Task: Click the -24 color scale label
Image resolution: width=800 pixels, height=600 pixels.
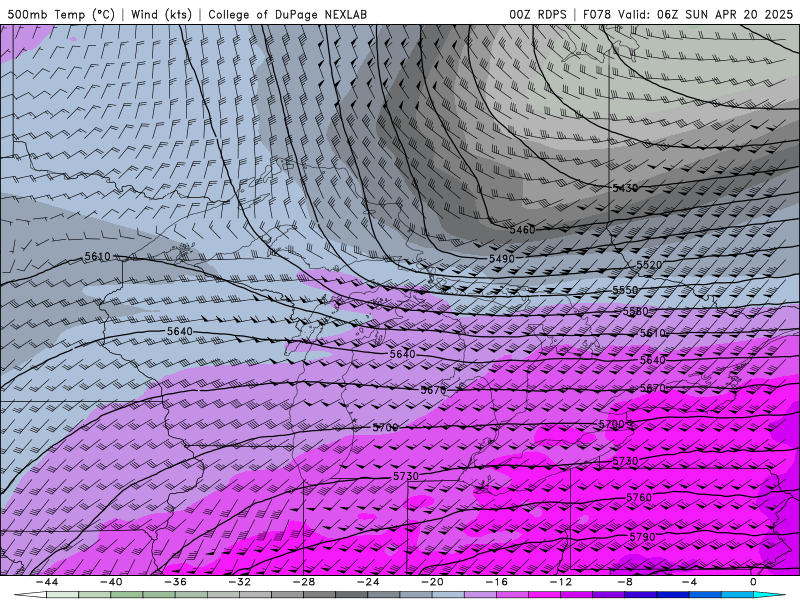Action: [368, 582]
